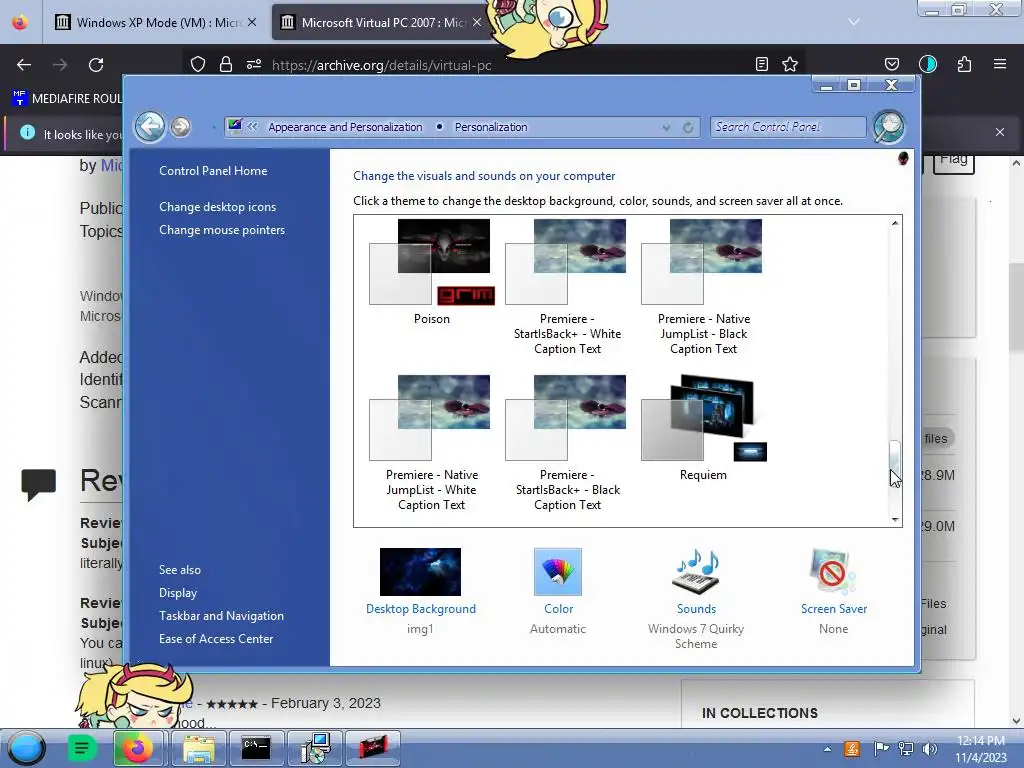Click the Firefox account/profile circle icon
1024x768 pixels.
pos(928,64)
